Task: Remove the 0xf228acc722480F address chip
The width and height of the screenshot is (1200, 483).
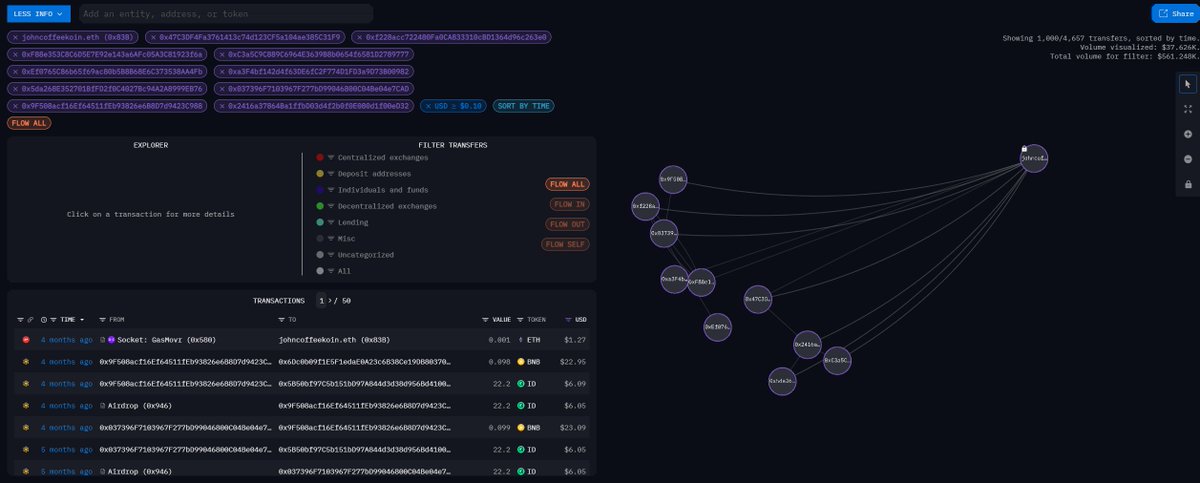Action: tap(359, 37)
